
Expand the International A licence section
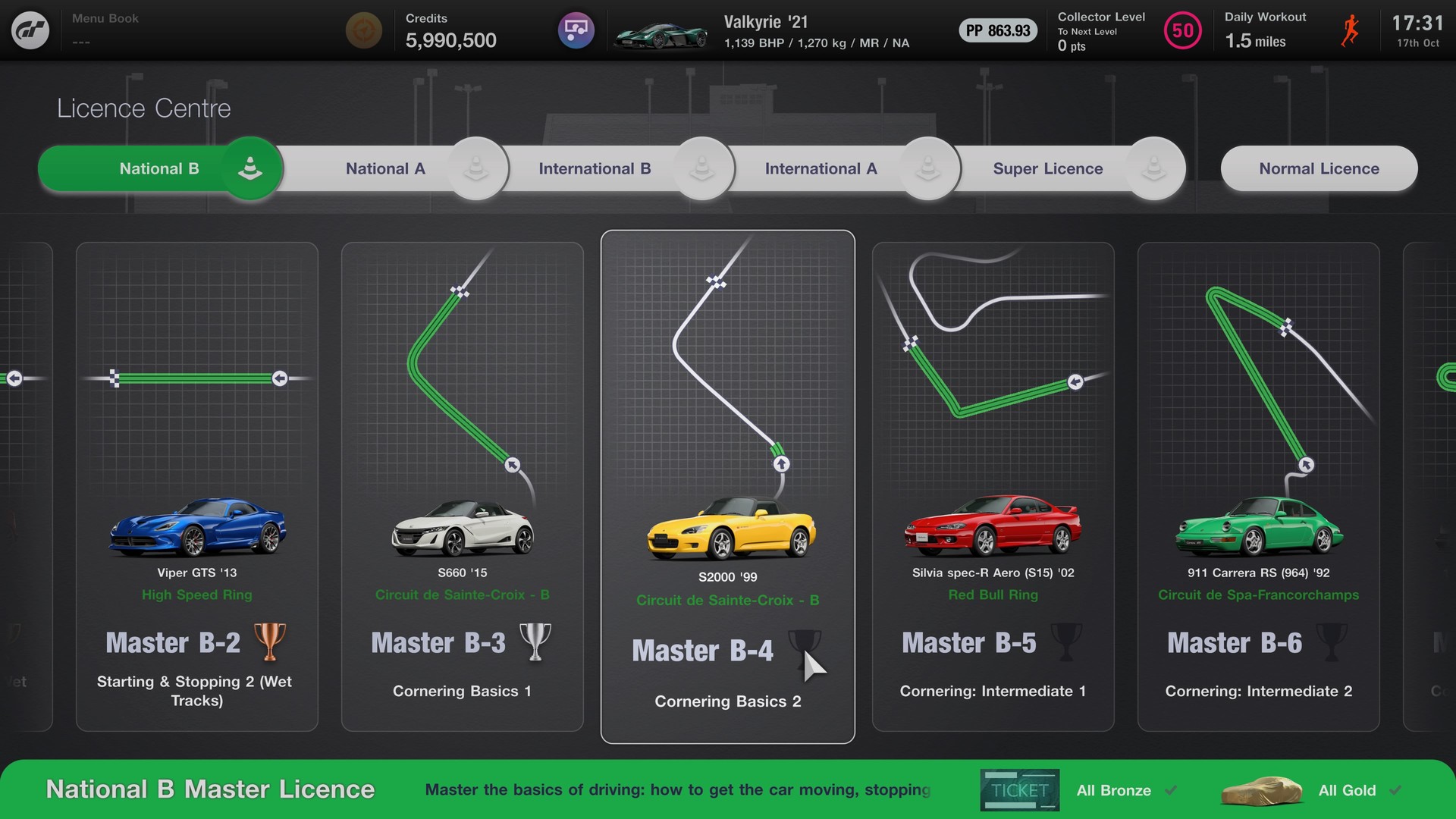tap(821, 167)
